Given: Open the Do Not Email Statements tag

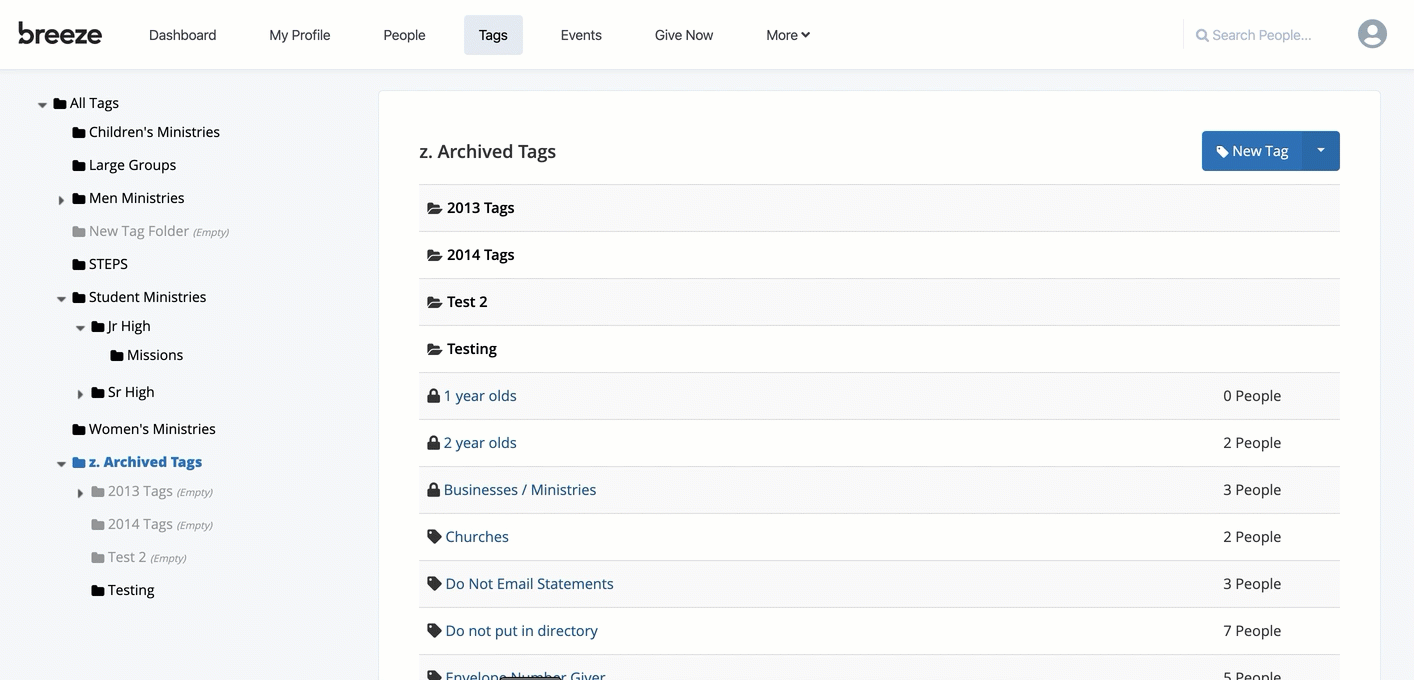Looking at the screenshot, I should tap(529, 583).
